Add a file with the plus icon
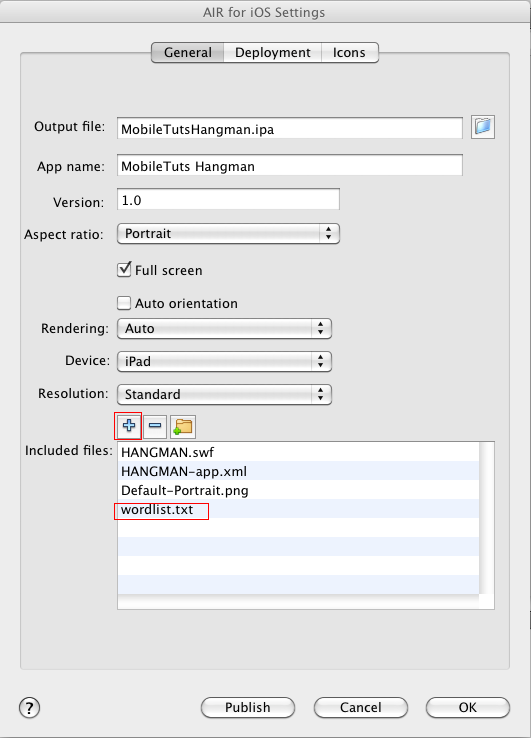This screenshot has width=531, height=738. 129,426
